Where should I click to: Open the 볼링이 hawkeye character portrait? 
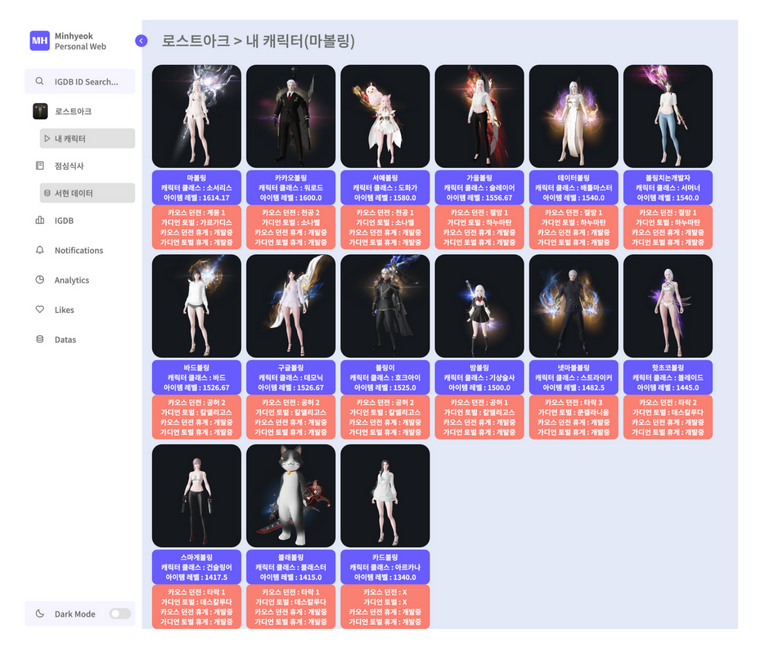point(385,306)
